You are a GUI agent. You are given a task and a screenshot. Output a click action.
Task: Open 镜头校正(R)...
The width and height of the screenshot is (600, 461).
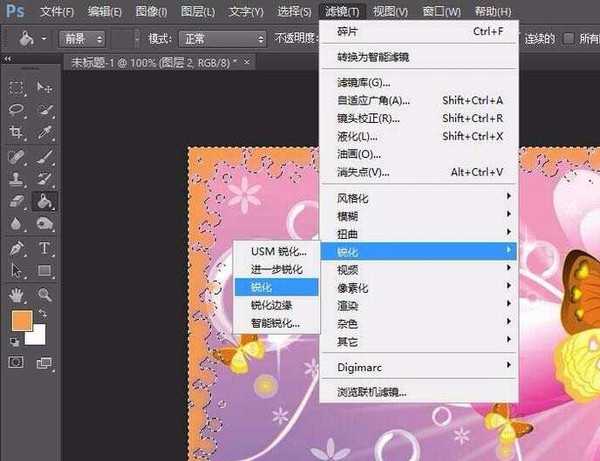point(419,118)
